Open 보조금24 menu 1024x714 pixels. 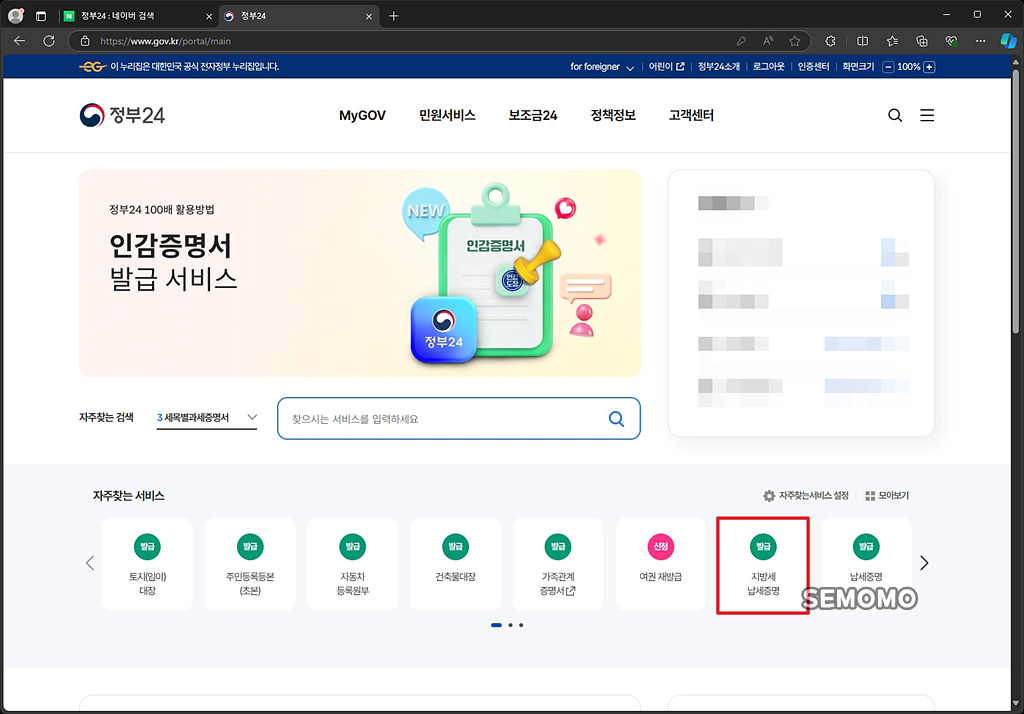(x=533, y=116)
